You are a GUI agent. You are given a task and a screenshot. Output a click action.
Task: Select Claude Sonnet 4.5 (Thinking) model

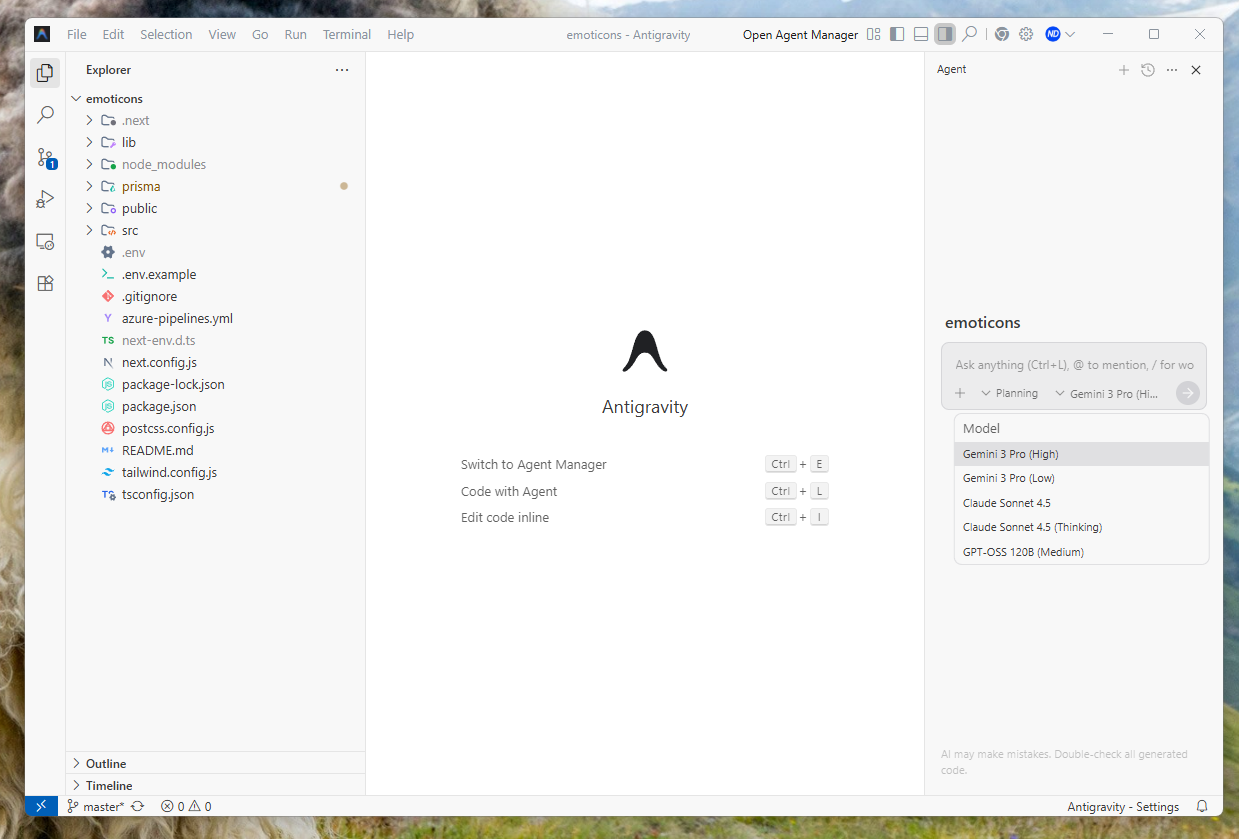[1082, 527]
